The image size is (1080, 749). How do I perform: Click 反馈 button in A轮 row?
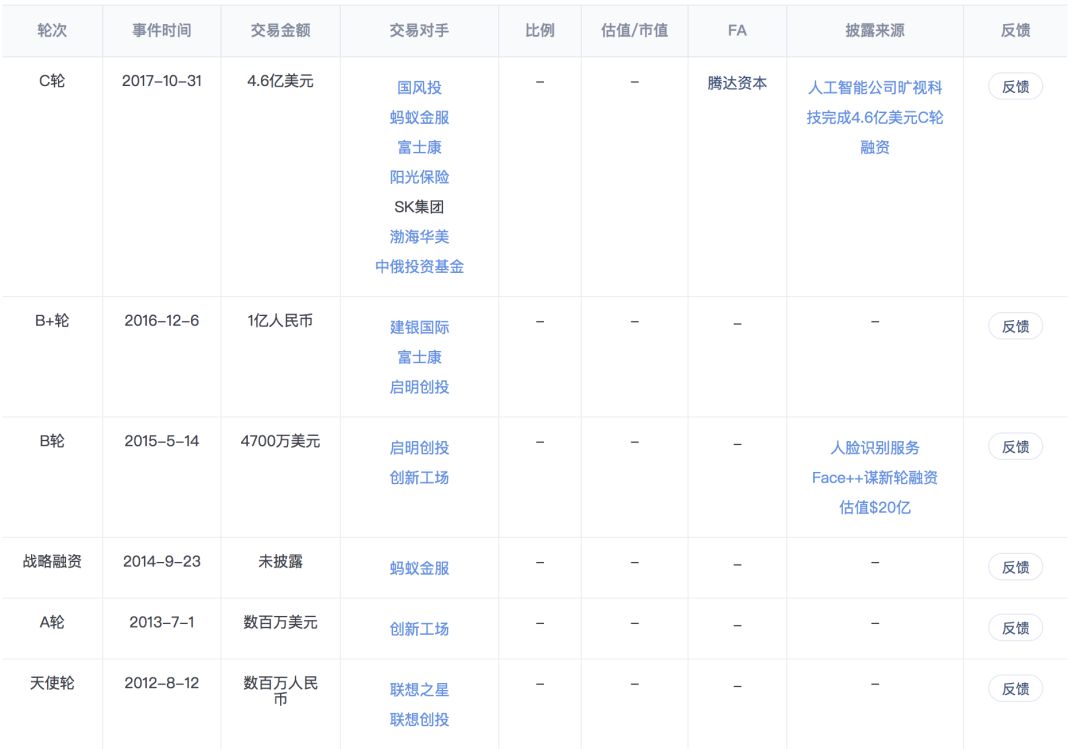point(1015,628)
